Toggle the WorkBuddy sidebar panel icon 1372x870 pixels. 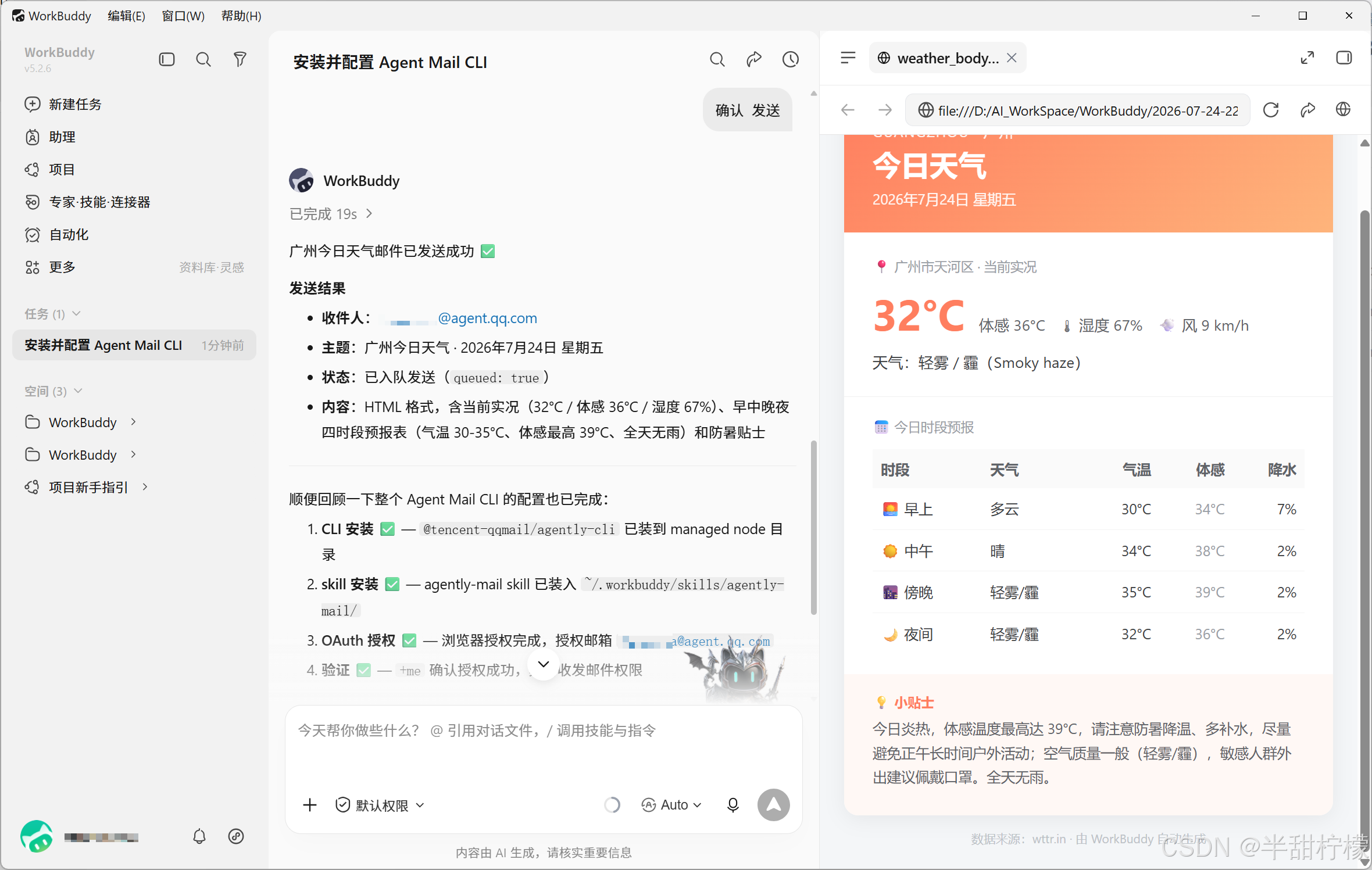167,59
